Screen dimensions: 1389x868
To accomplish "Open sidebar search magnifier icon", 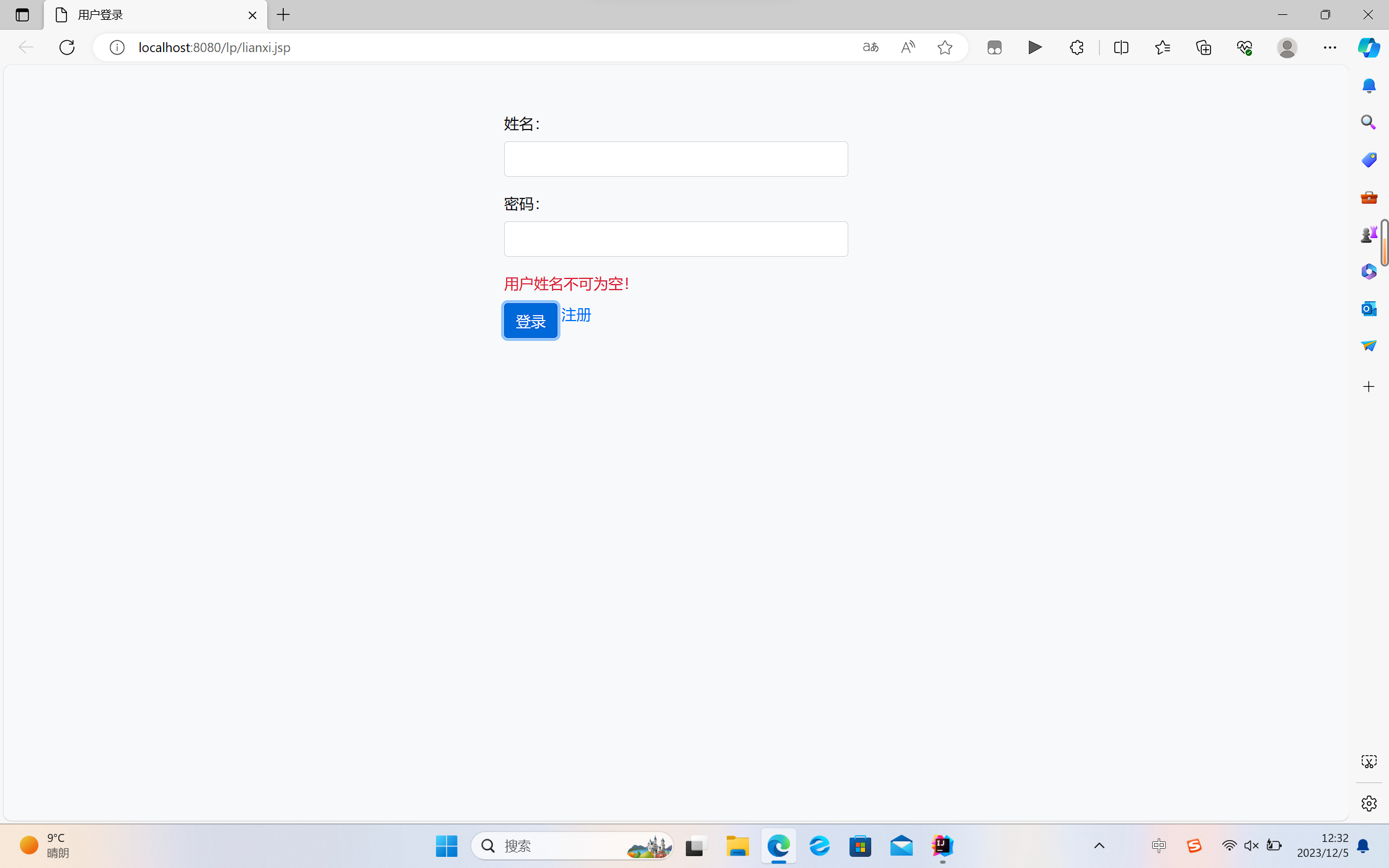I will (x=1369, y=122).
